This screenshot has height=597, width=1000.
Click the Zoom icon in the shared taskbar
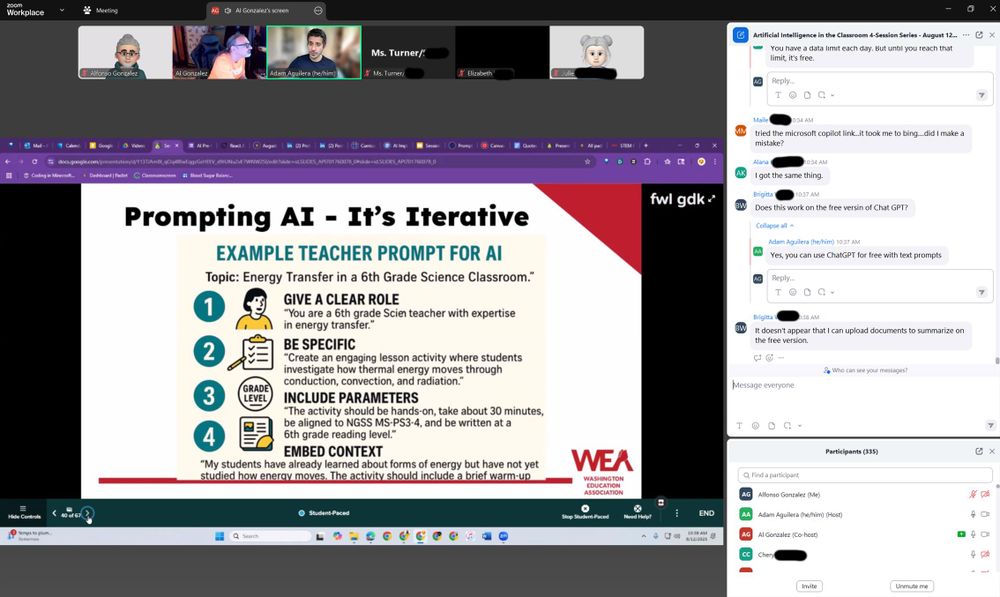(503, 536)
